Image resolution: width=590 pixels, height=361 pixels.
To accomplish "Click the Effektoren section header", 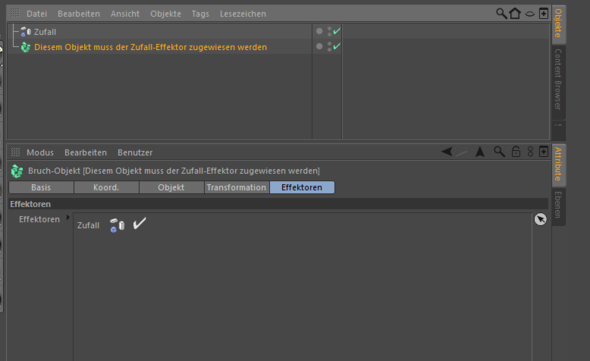I will tap(278, 204).
